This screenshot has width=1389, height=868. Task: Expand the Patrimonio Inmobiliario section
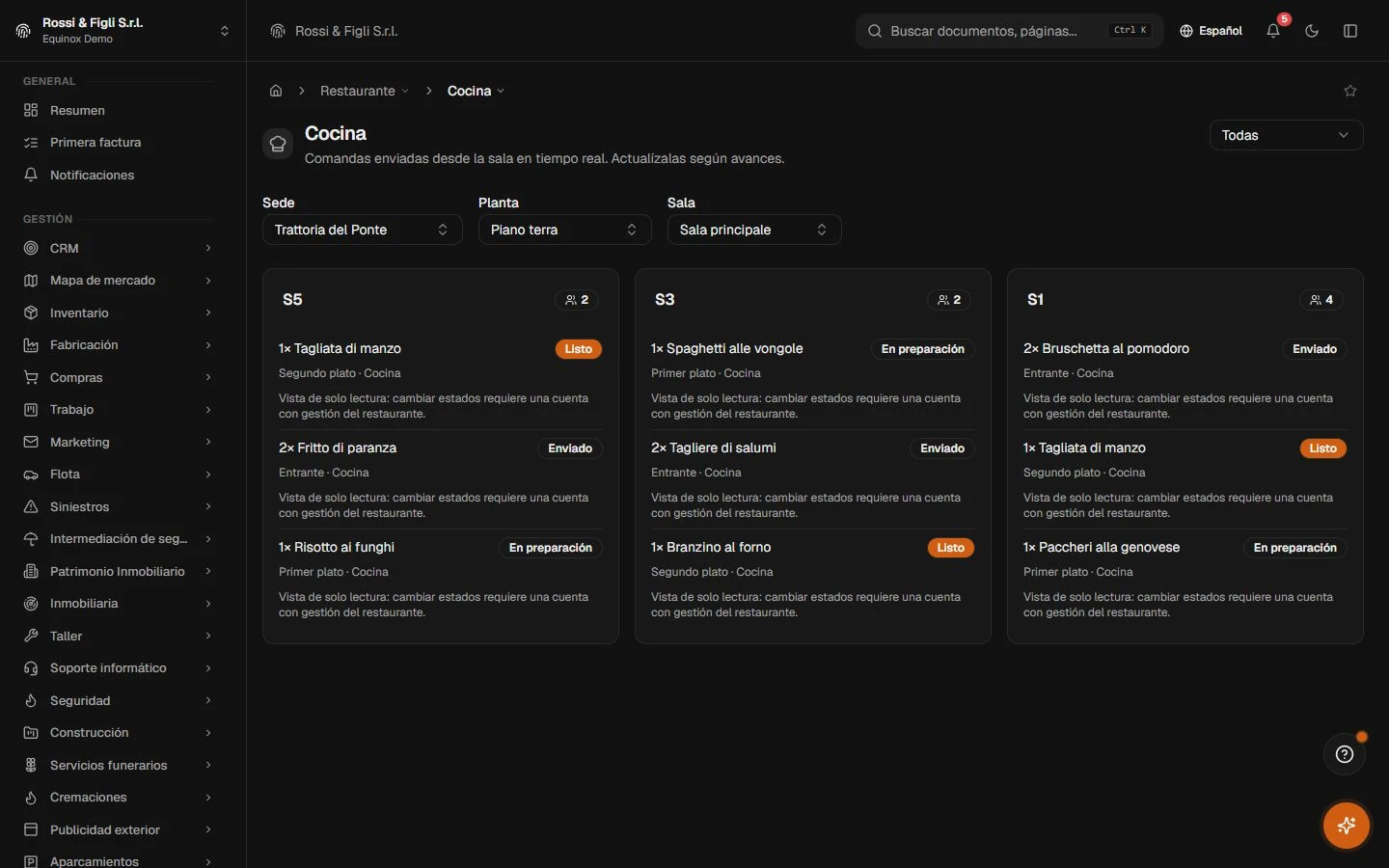pyautogui.click(x=118, y=571)
